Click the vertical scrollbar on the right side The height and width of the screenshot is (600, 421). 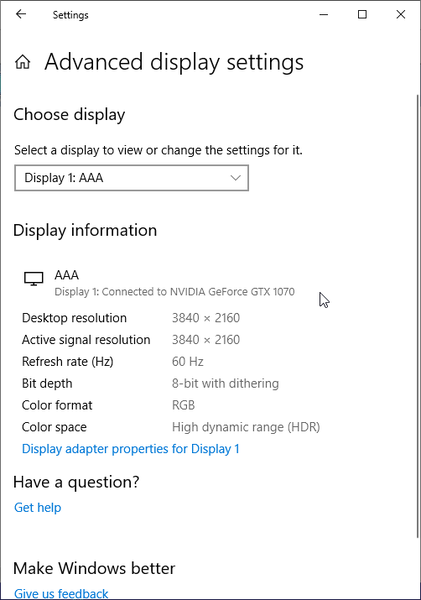[417, 316]
